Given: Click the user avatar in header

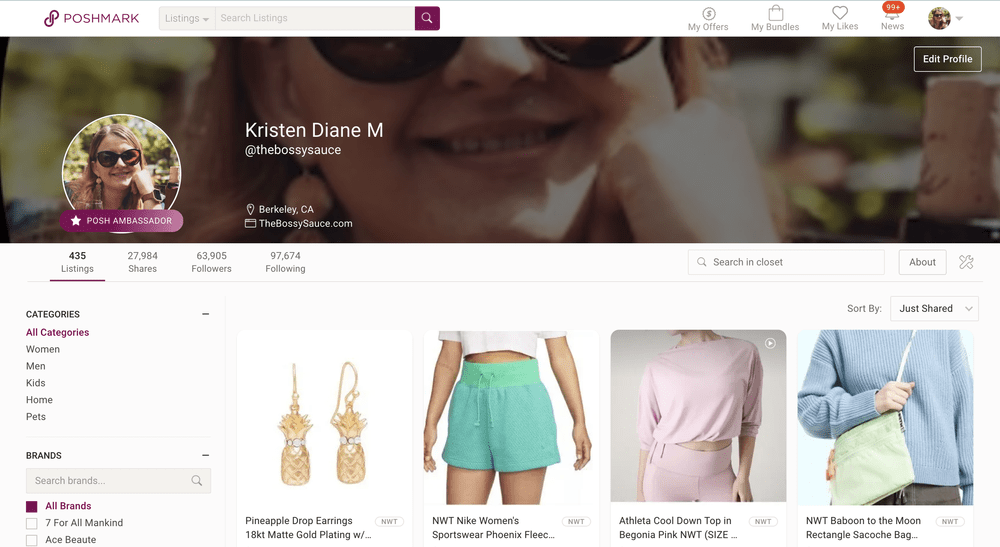Looking at the screenshot, I should click(x=939, y=18).
